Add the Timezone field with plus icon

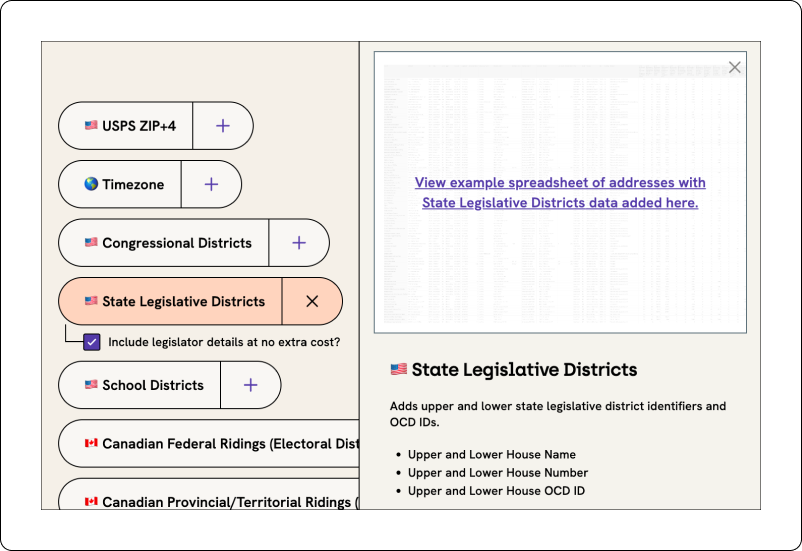click(x=211, y=184)
